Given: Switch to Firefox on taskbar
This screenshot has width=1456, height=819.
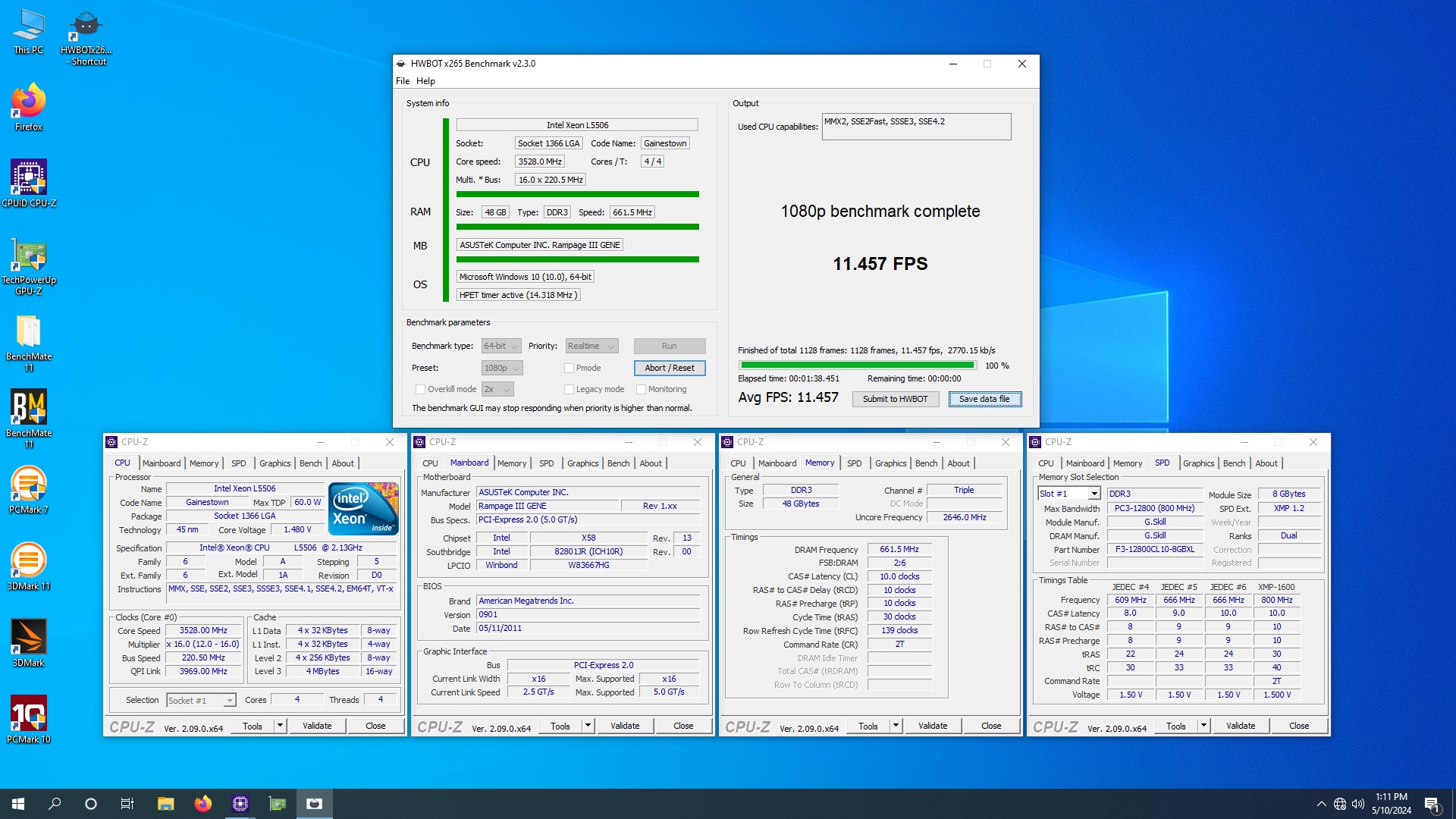Looking at the screenshot, I should pos(202,804).
